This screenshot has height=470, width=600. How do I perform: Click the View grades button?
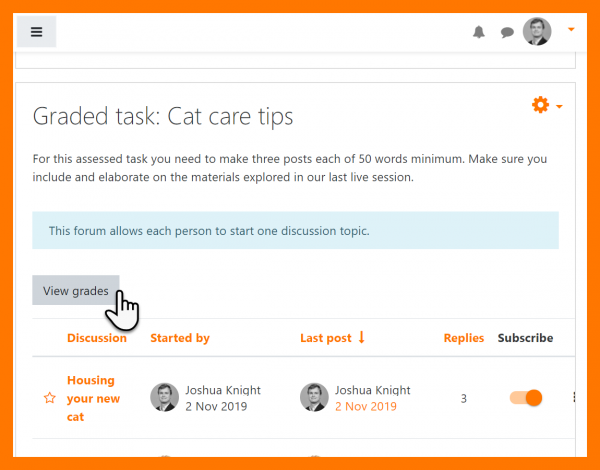click(76, 290)
